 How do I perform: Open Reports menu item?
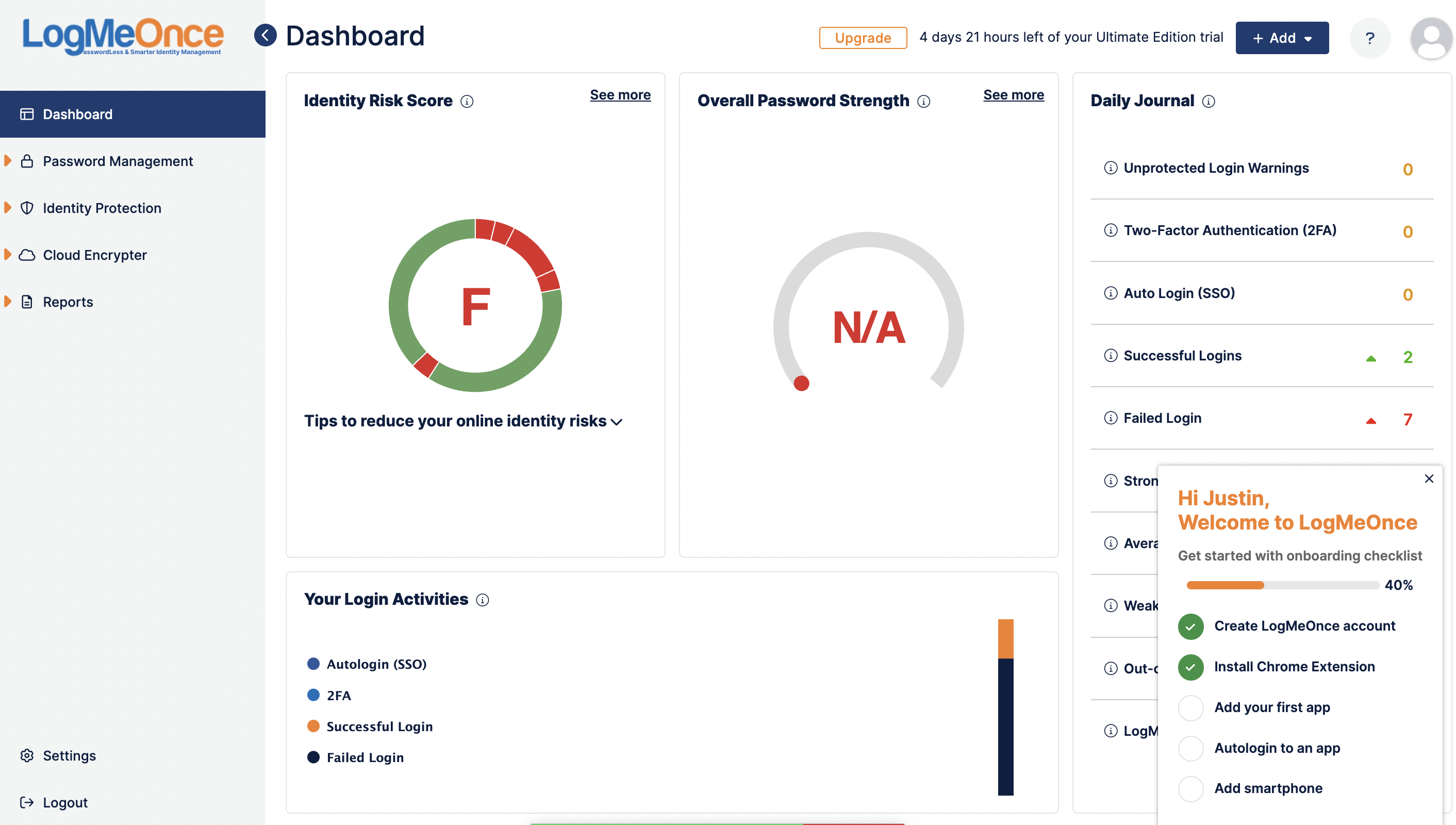133,302
